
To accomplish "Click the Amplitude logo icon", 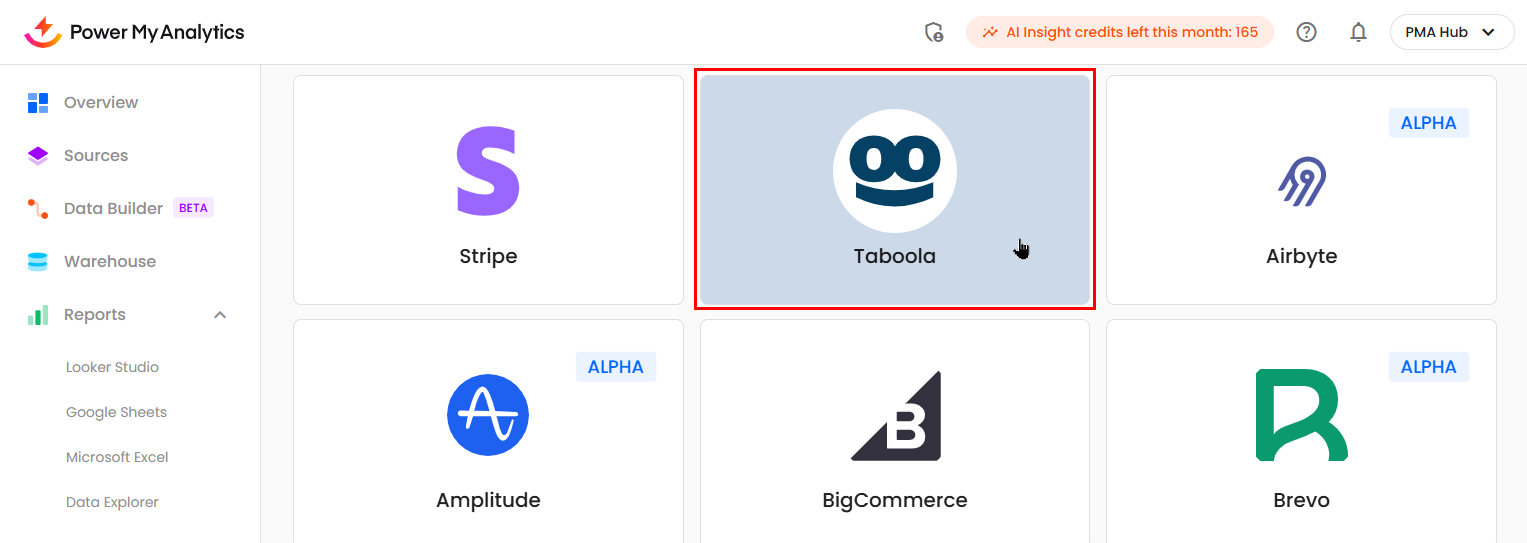I will click(x=488, y=414).
